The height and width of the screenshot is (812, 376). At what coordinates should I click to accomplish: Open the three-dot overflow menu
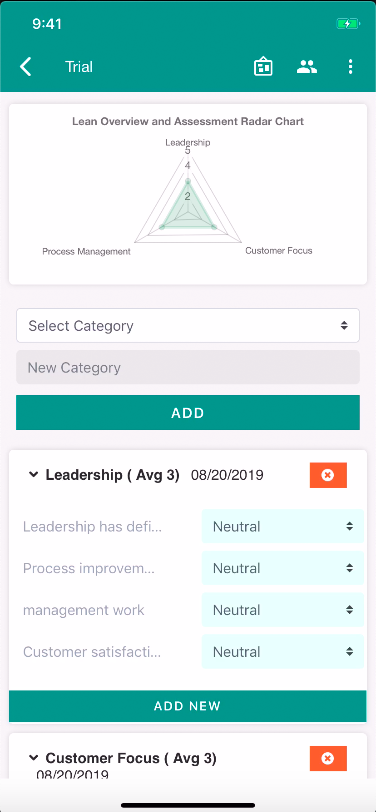351,67
